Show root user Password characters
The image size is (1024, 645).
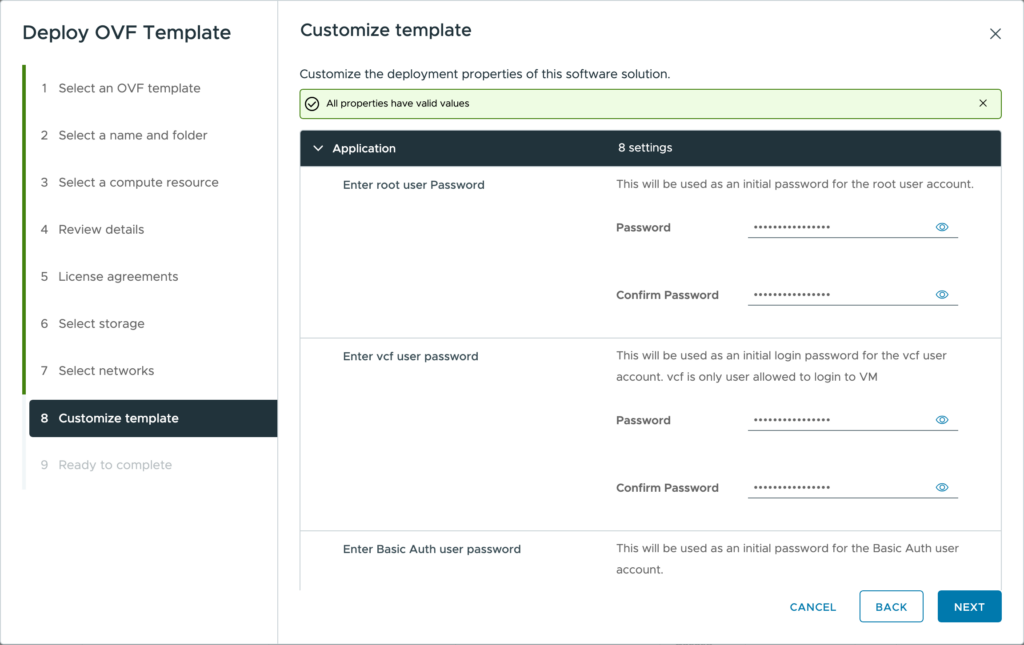click(x=942, y=227)
